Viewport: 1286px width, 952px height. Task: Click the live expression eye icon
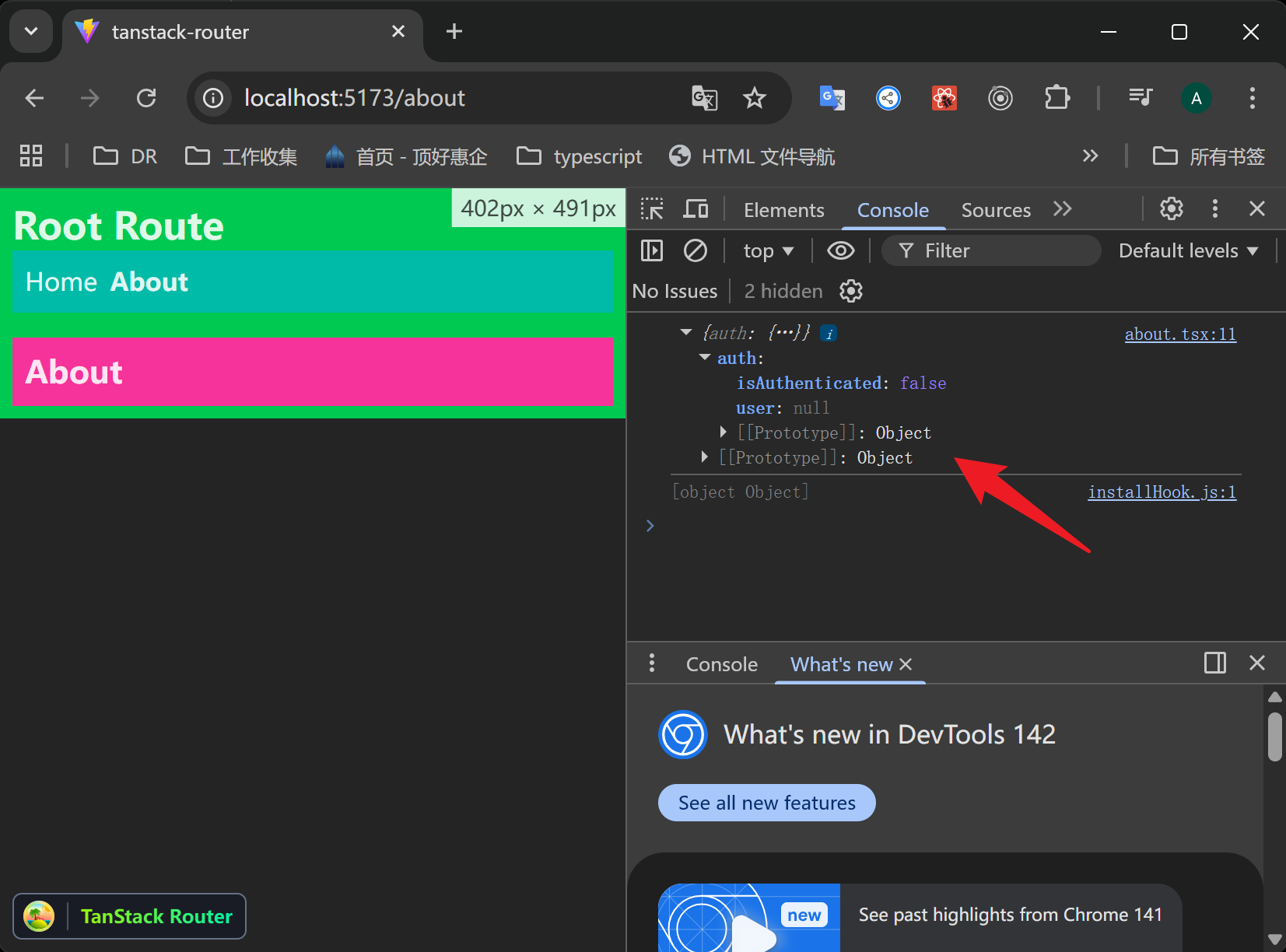pyautogui.click(x=840, y=250)
